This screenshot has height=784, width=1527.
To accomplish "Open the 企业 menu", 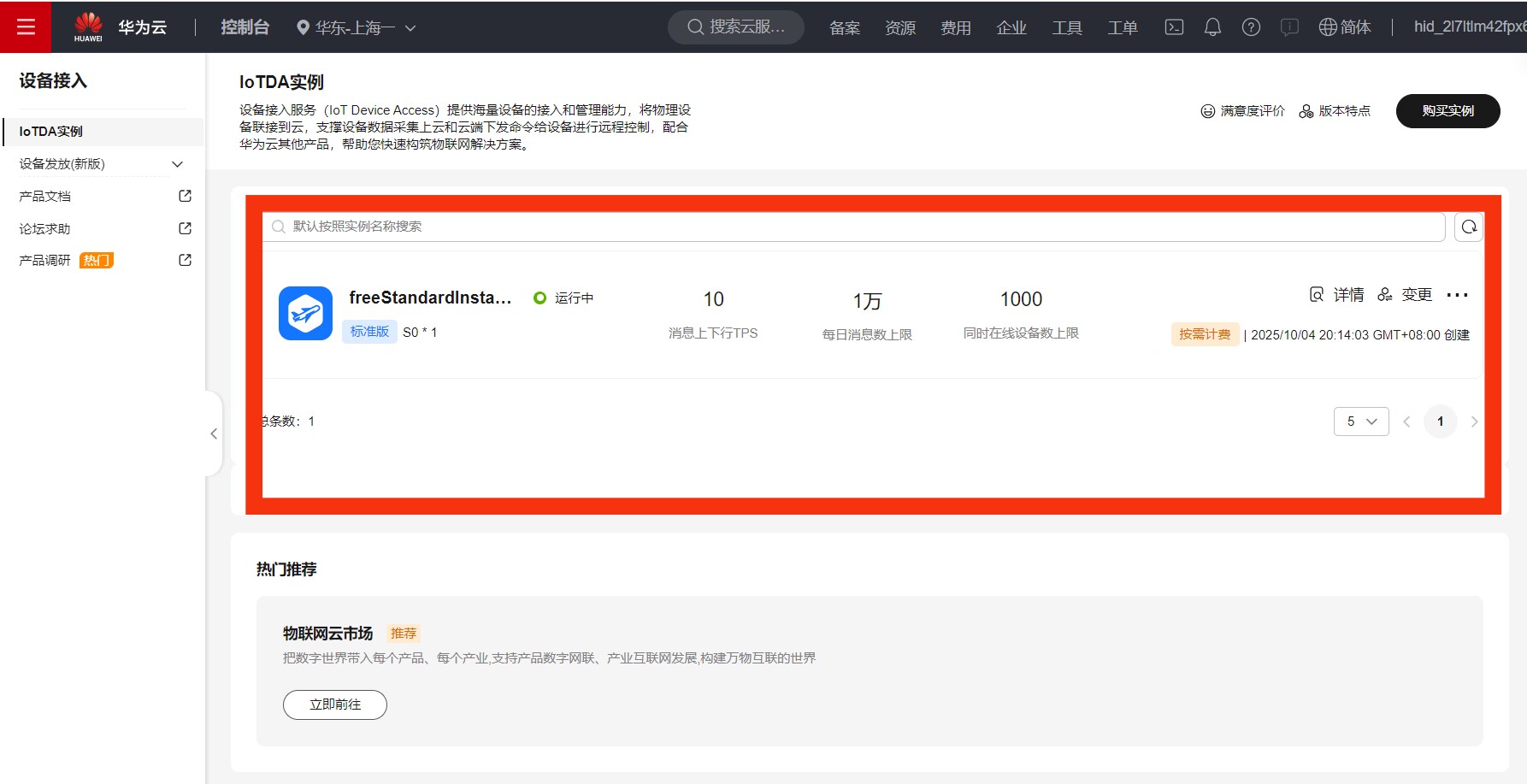I will pos(1011,28).
